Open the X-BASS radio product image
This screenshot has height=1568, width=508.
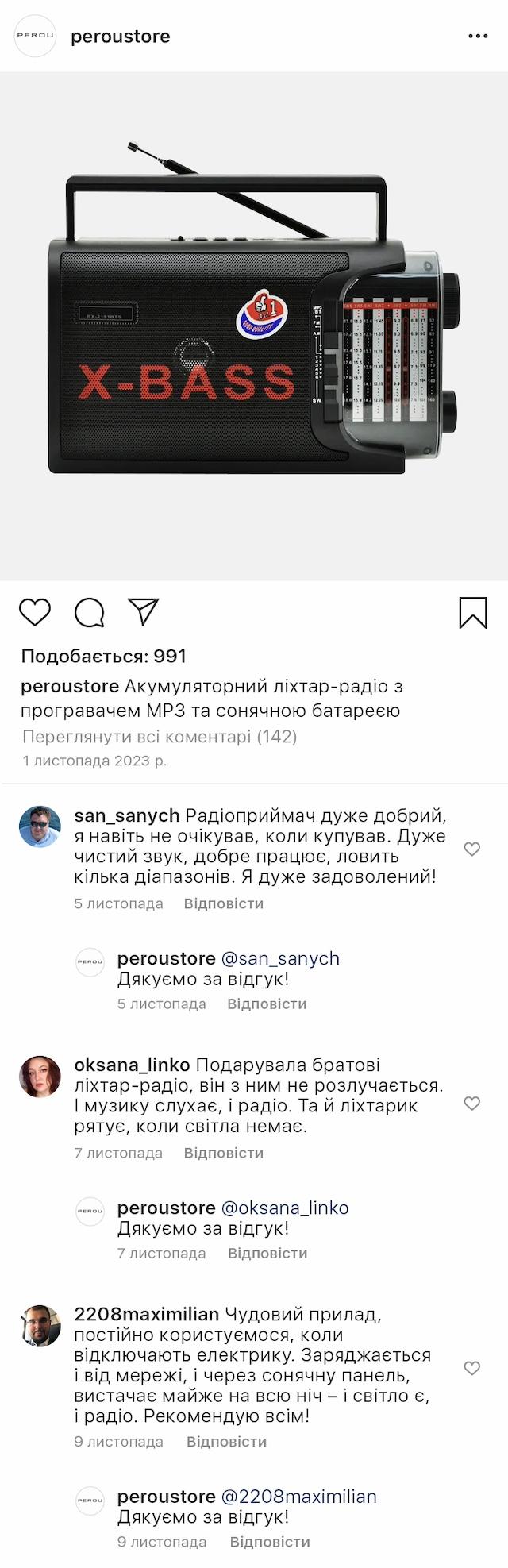[254, 326]
